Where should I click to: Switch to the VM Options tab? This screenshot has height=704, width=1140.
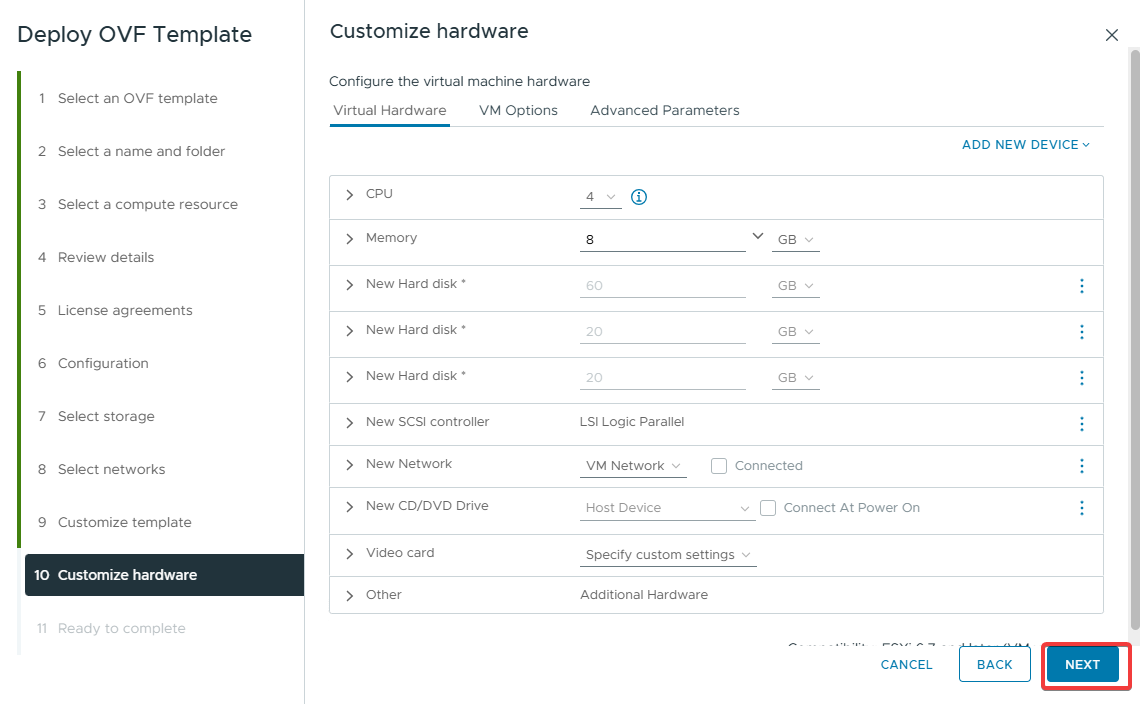click(518, 111)
